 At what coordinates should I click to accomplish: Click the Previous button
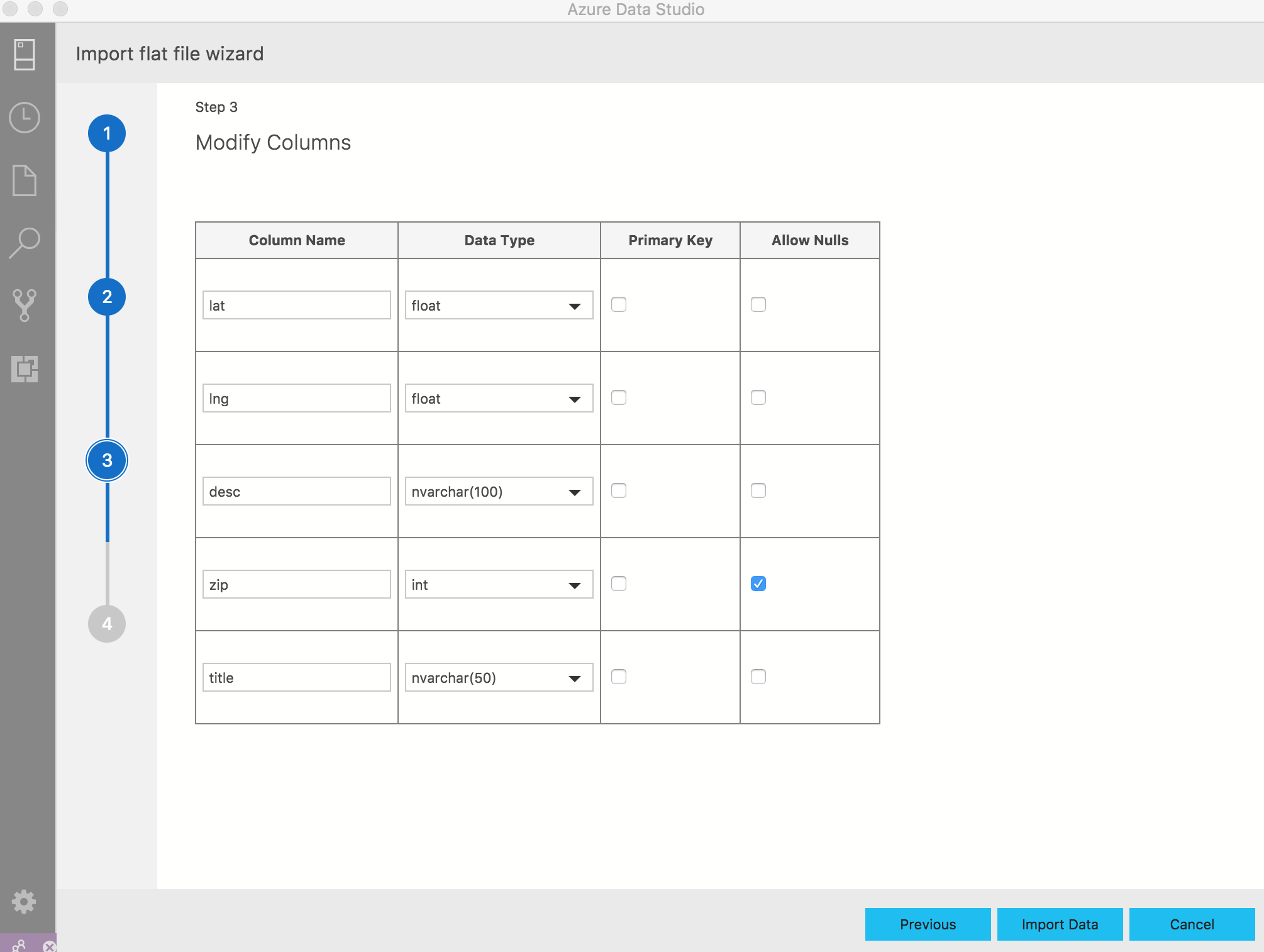[927, 923]
